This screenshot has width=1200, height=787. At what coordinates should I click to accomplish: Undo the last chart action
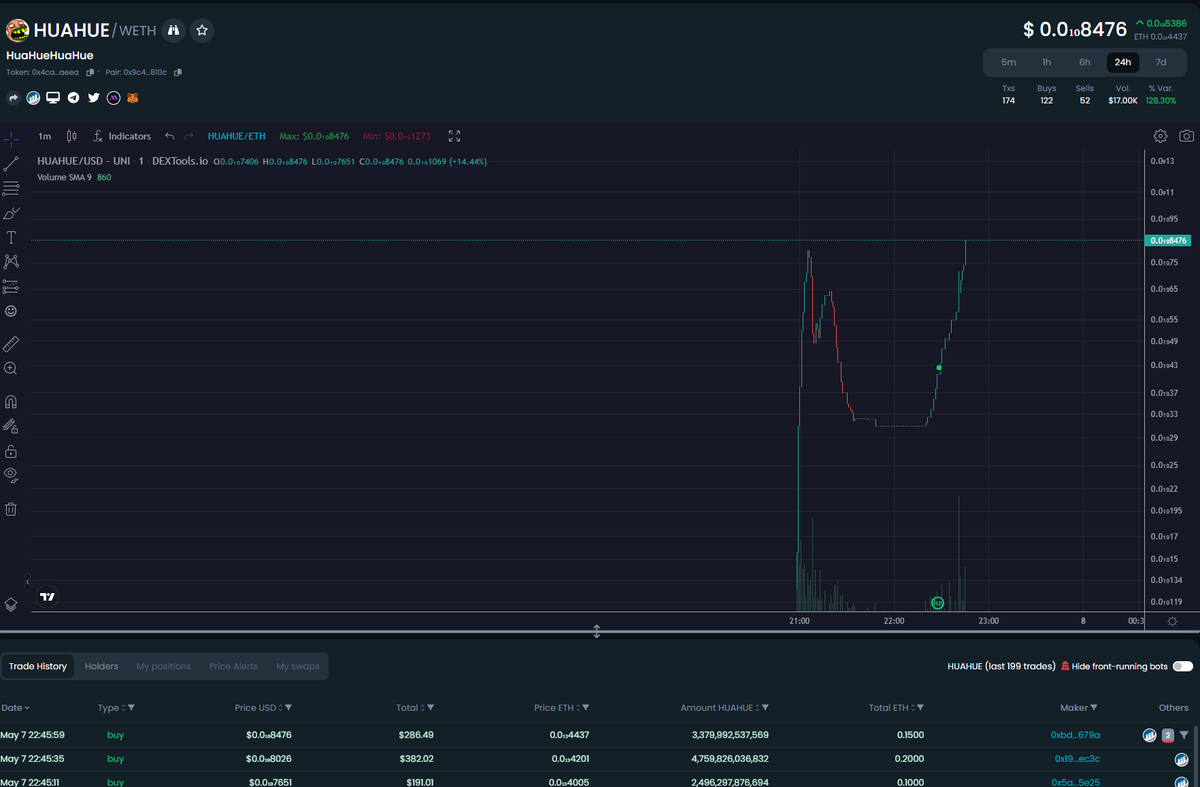coord(169,136)
